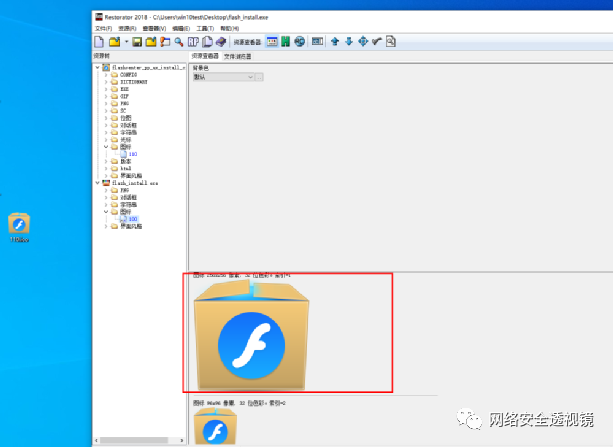Click the dark blue text-box toolbar icon
The height and width of the screenshot is (447, 613).
pos(317,41)
